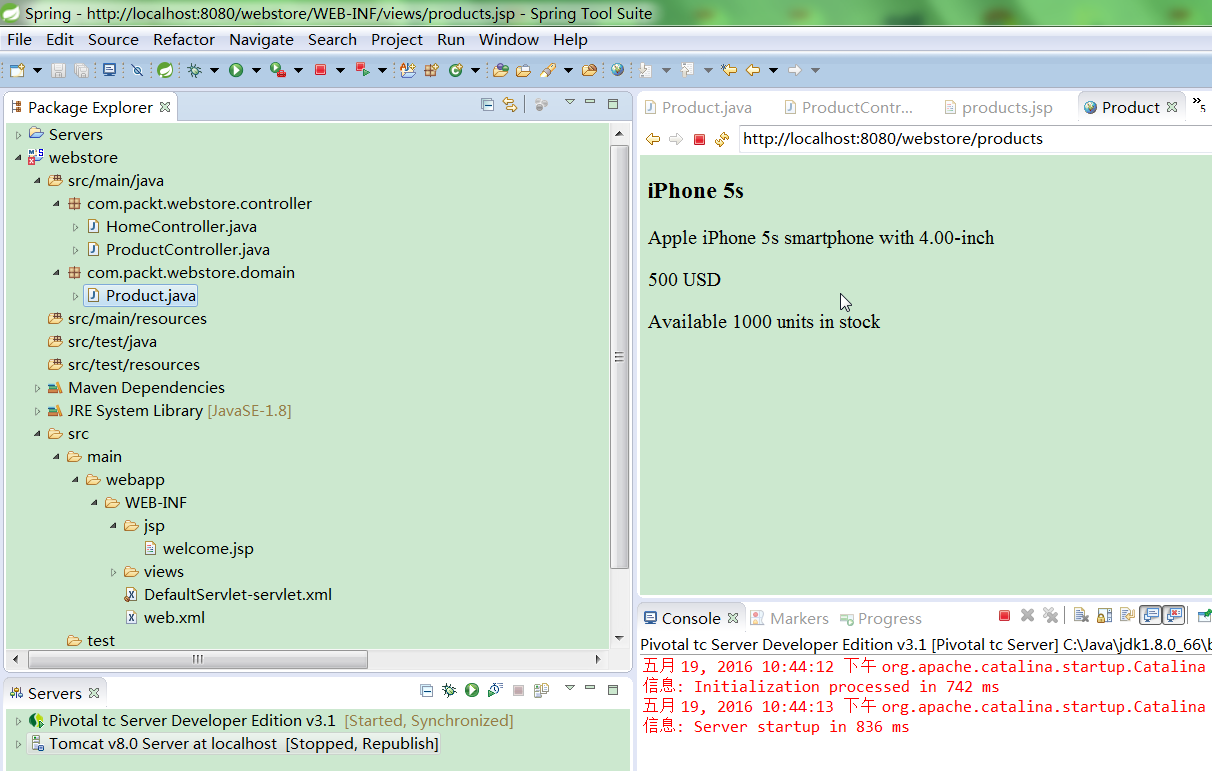The image size is (1212, 771).
Task: Select JRE System Library node
Action: click(x=179, y=411)
